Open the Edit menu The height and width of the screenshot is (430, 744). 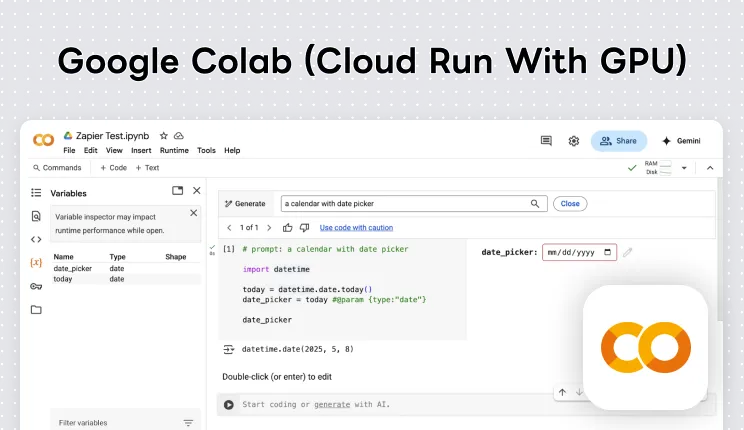tap(91, 150)
